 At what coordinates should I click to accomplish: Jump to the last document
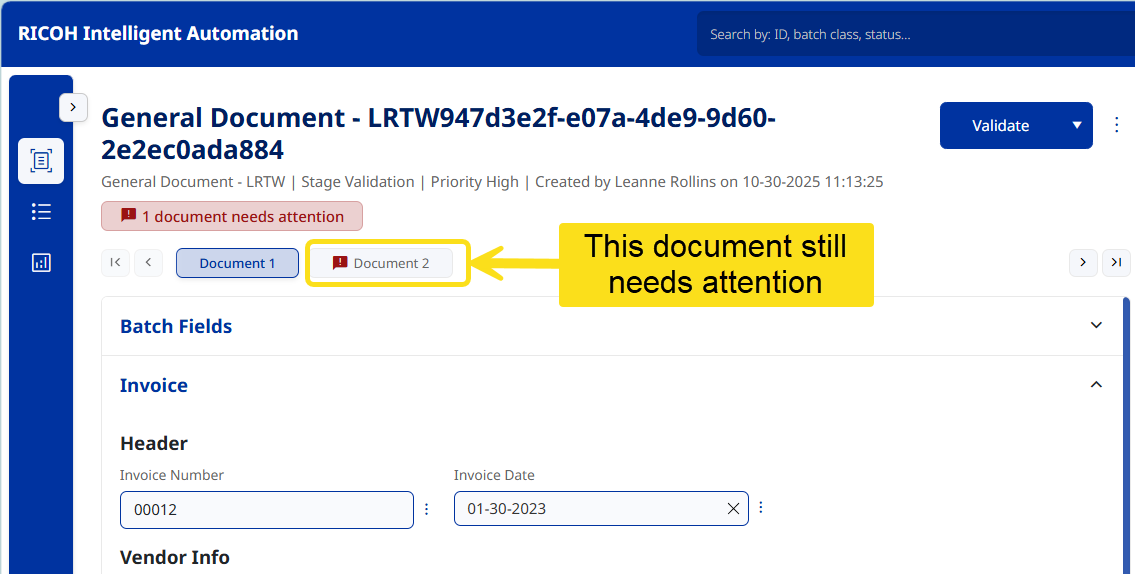(x=1116, y=262)
